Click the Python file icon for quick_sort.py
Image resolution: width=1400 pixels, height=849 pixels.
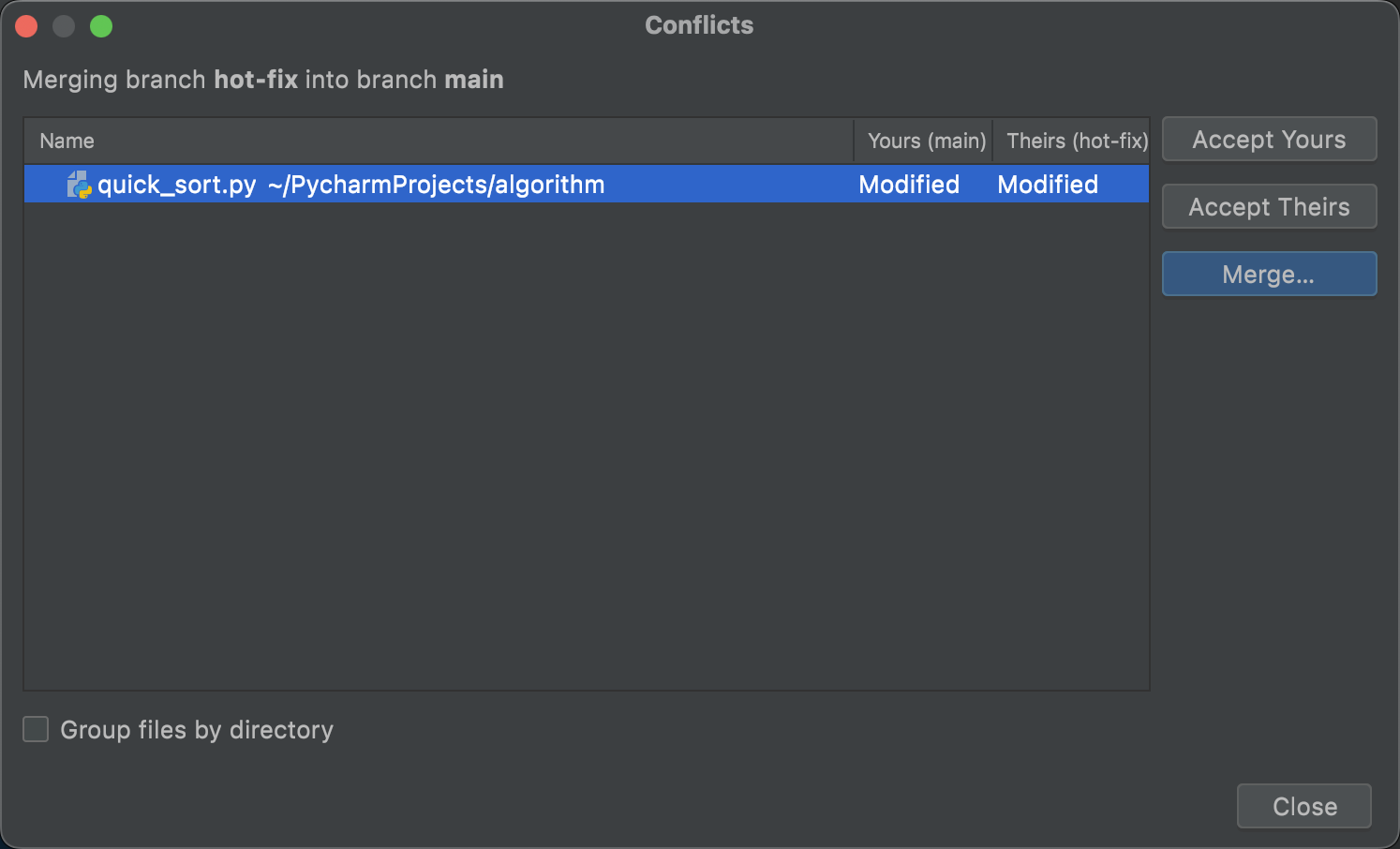(79, 185)
